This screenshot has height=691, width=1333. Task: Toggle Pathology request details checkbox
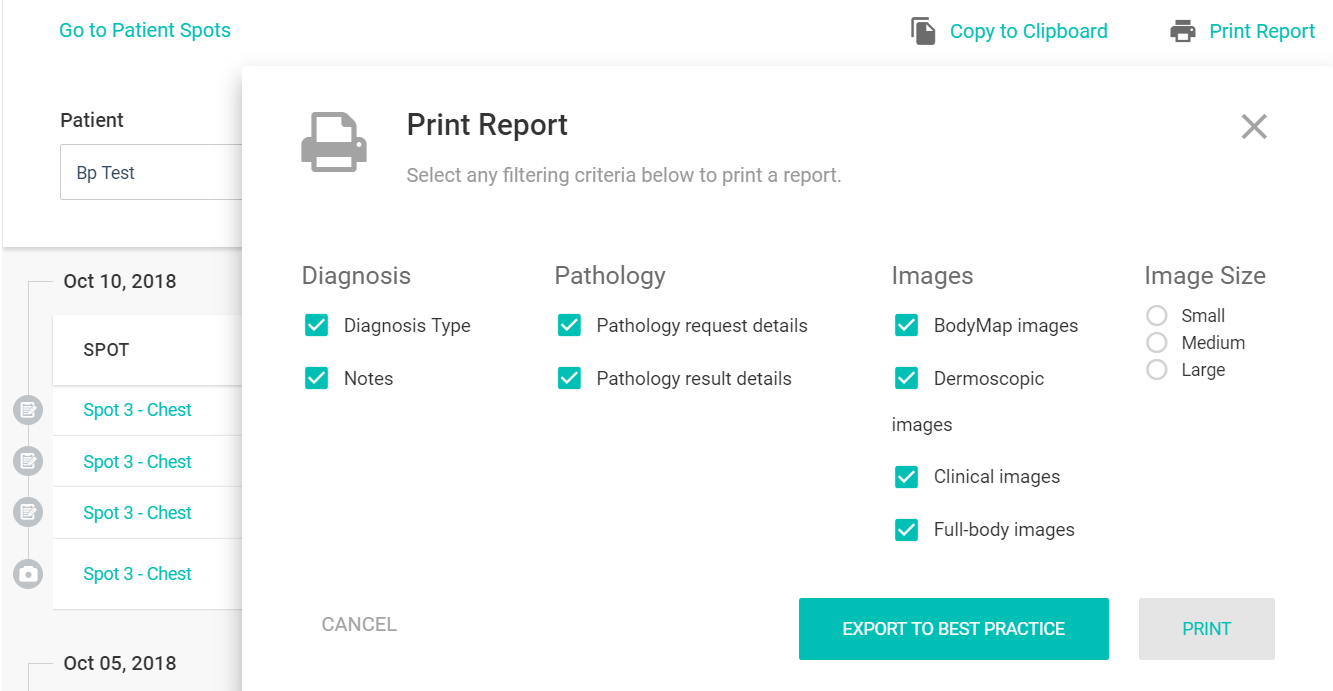tap(570, 326)
